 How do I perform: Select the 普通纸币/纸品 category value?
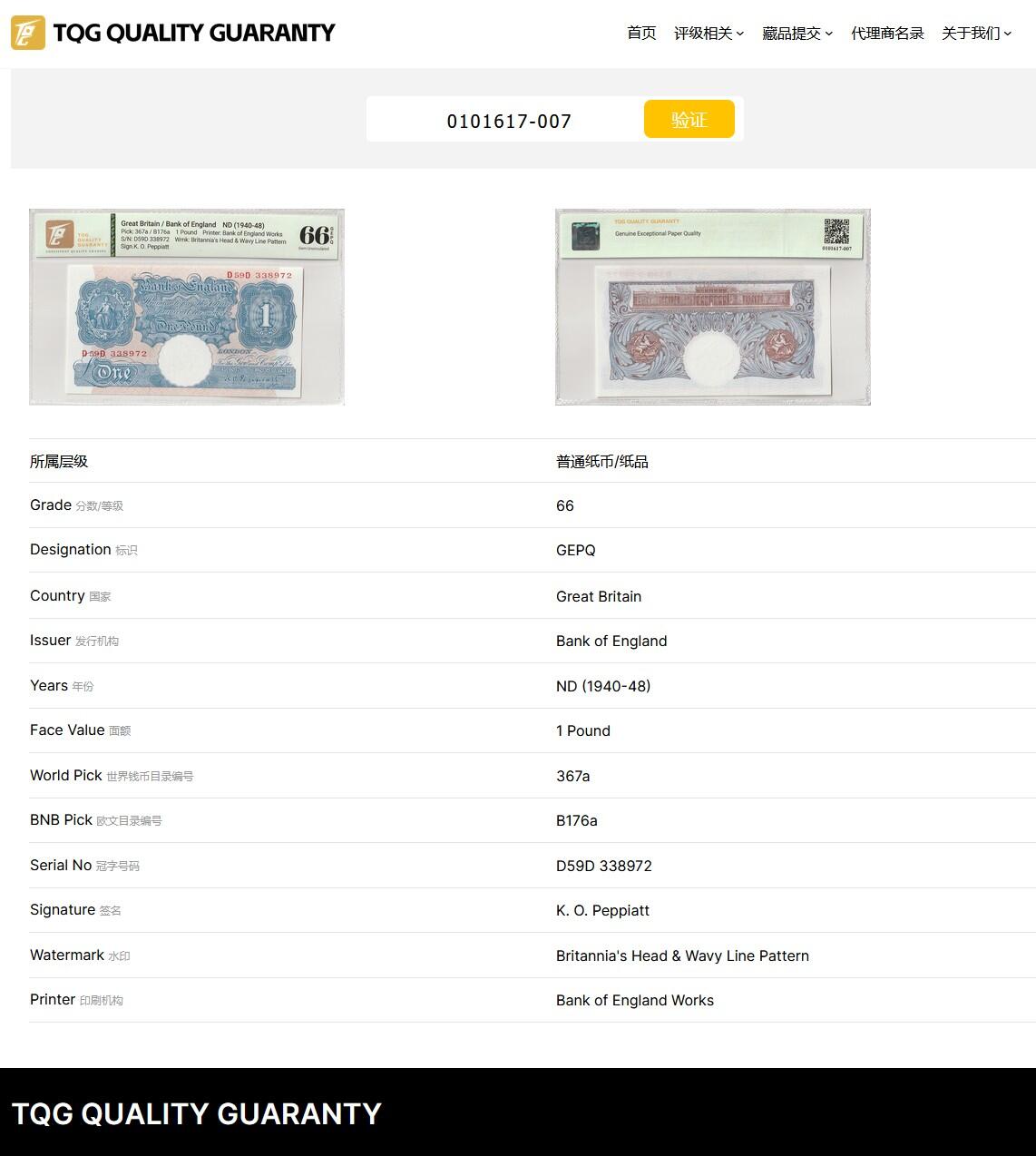click(x=602, y=462)
